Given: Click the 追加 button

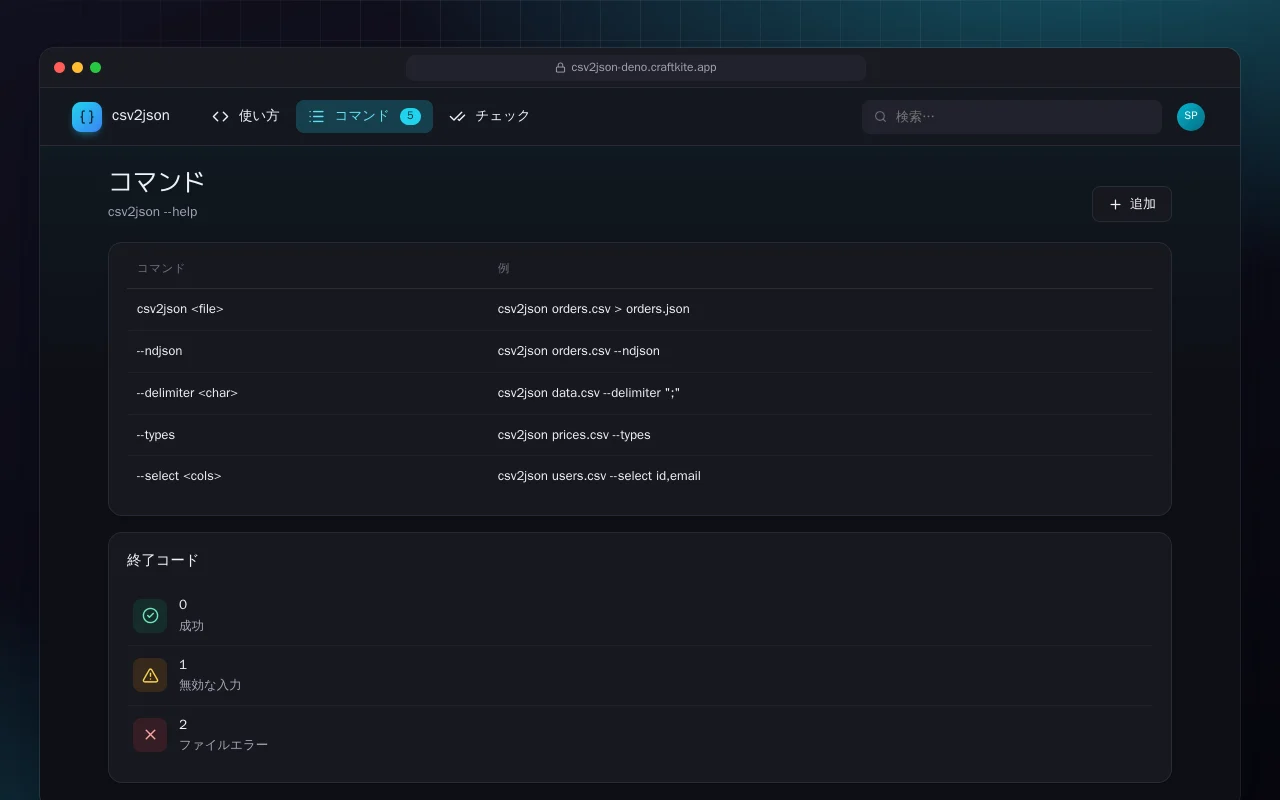Looking at the screenshot, I should pyautogui.click(x=1132, y=204).
